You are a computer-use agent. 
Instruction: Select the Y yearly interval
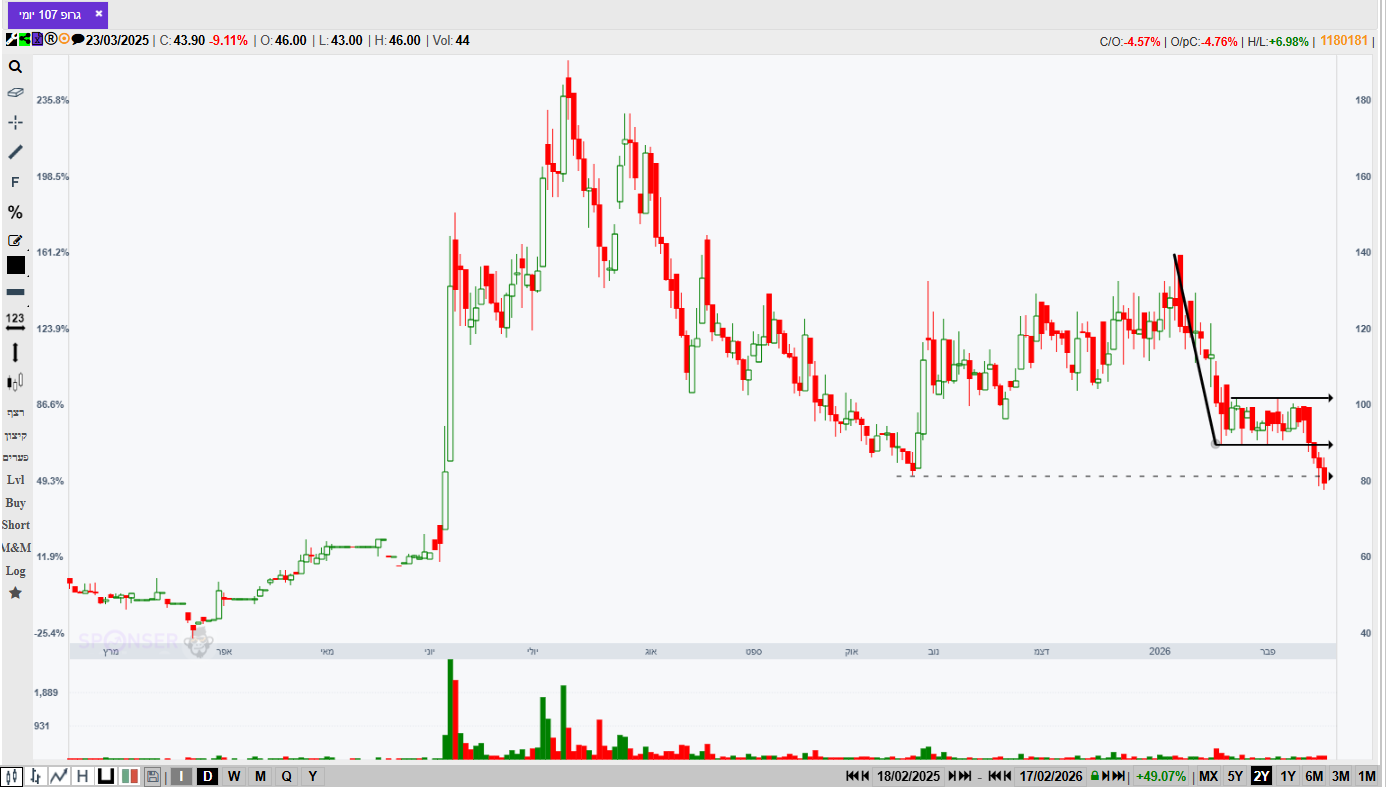coord(312,776)
